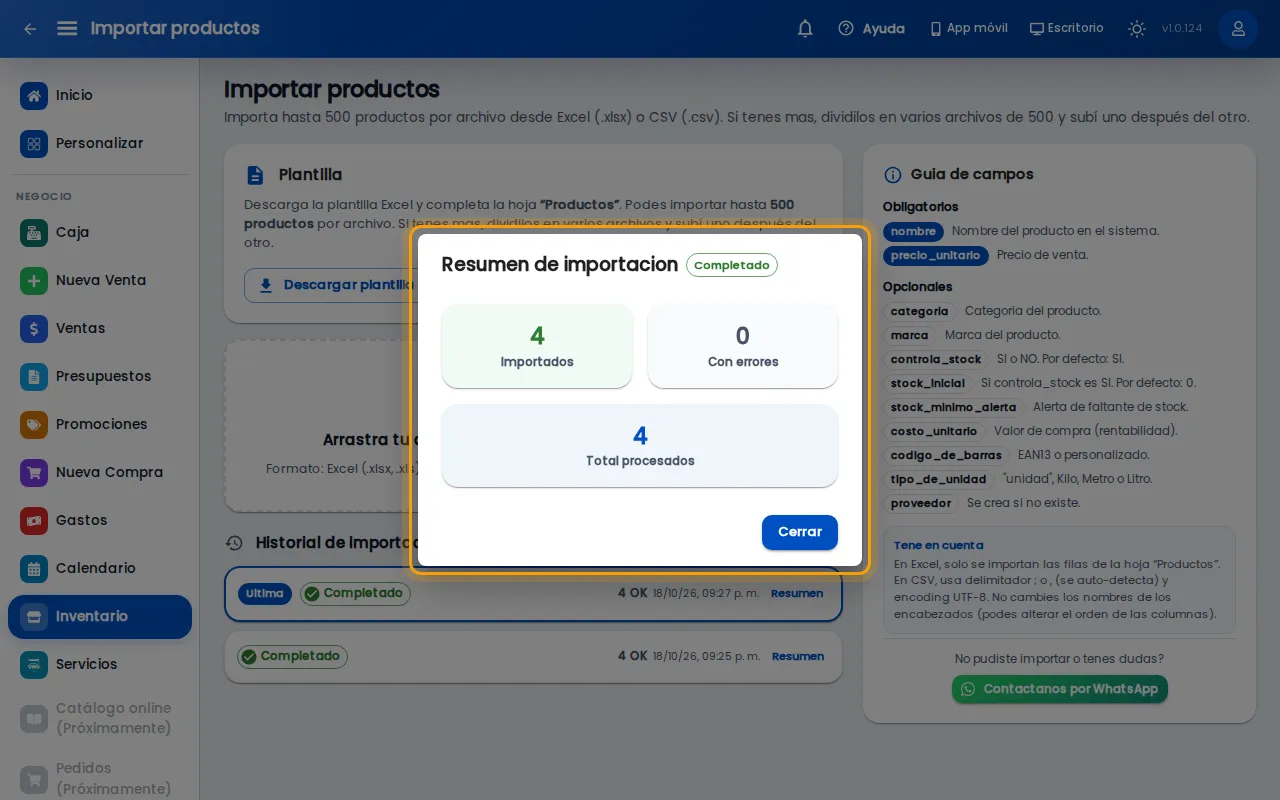Open the hamburger menu icon
Viewport: 1280px width, 800px height.
67,29
